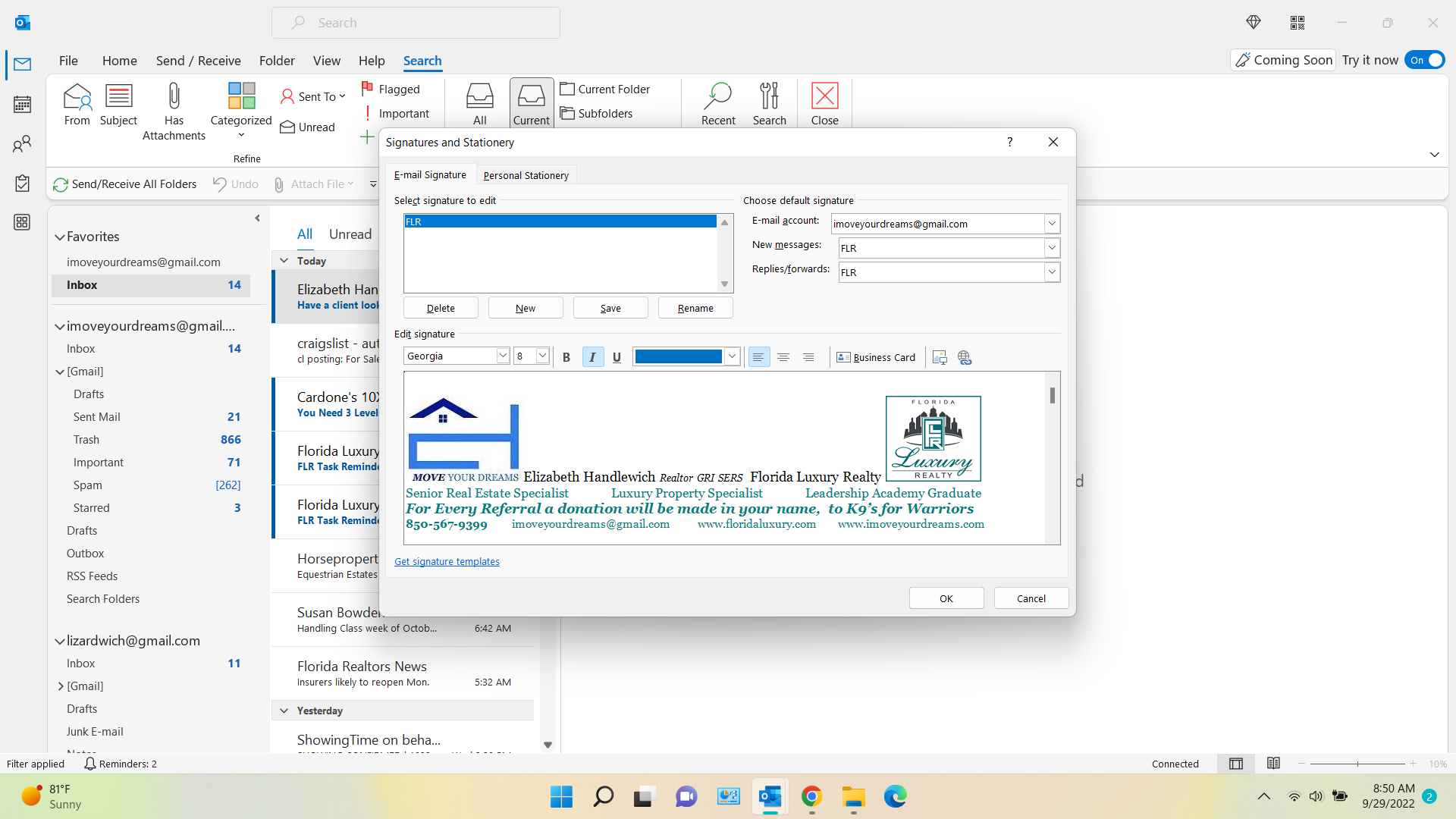Image resolution: width=1456 pixels, height=819 pixels.
Task: Search All mailboxes scope
Action: pyautogui.click(x=480, y=105)
